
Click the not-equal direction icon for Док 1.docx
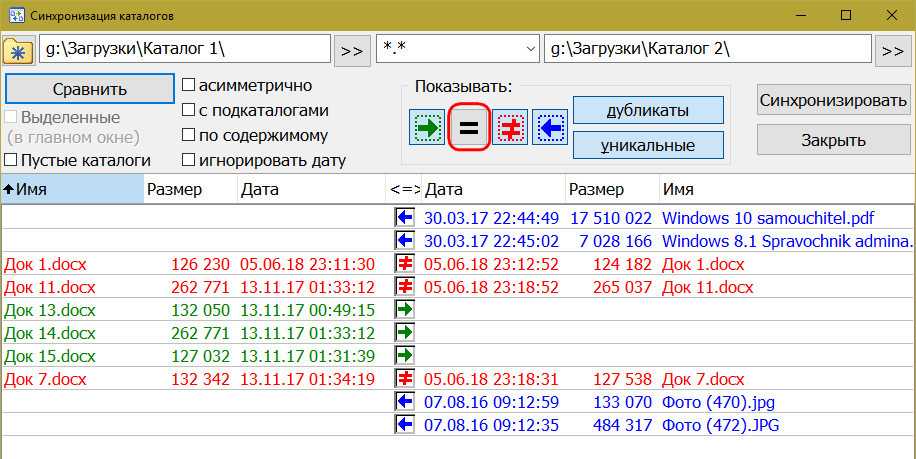pos(405,264)
